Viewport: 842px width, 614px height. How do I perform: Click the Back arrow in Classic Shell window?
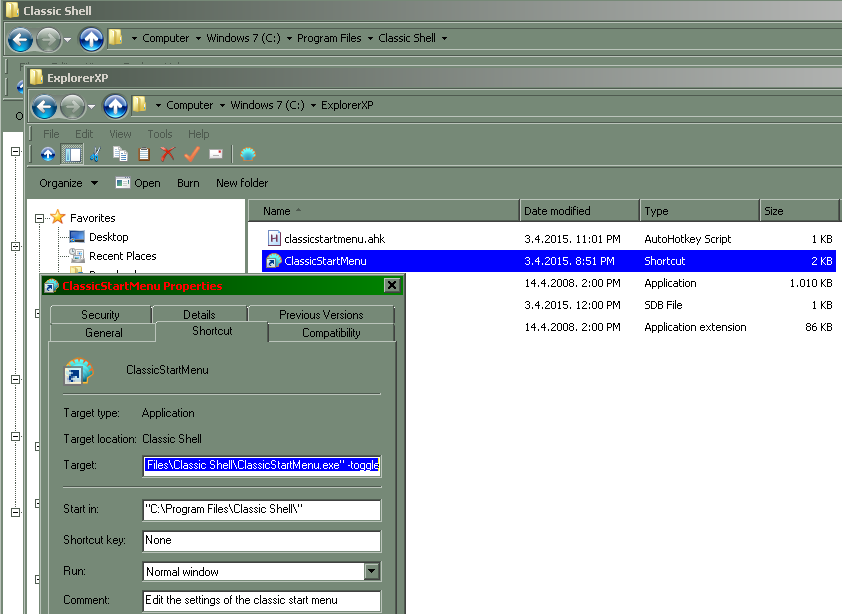point(20,40)
